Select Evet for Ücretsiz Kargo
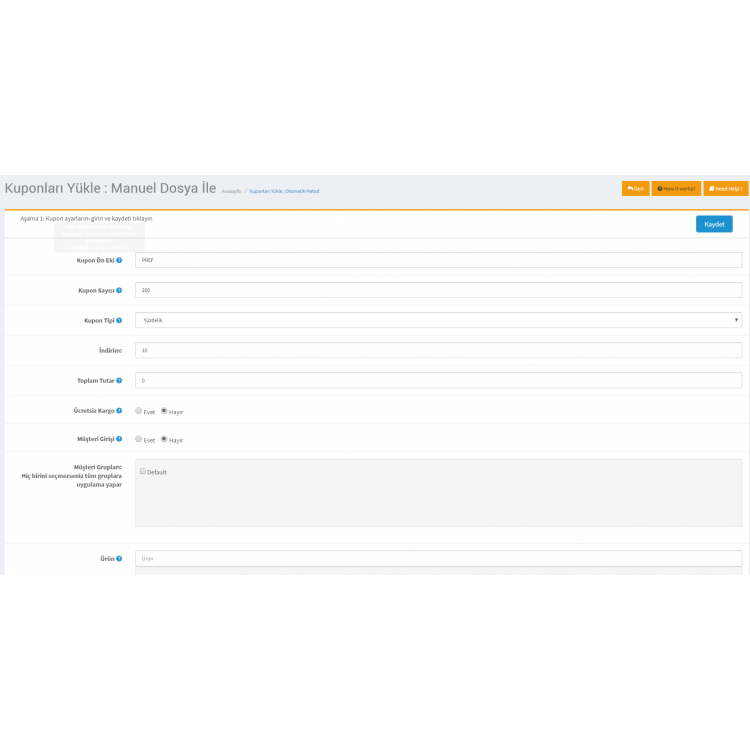The height and width of the screenshot is (750, 750). pyautogui.click(x=139, y=411)
